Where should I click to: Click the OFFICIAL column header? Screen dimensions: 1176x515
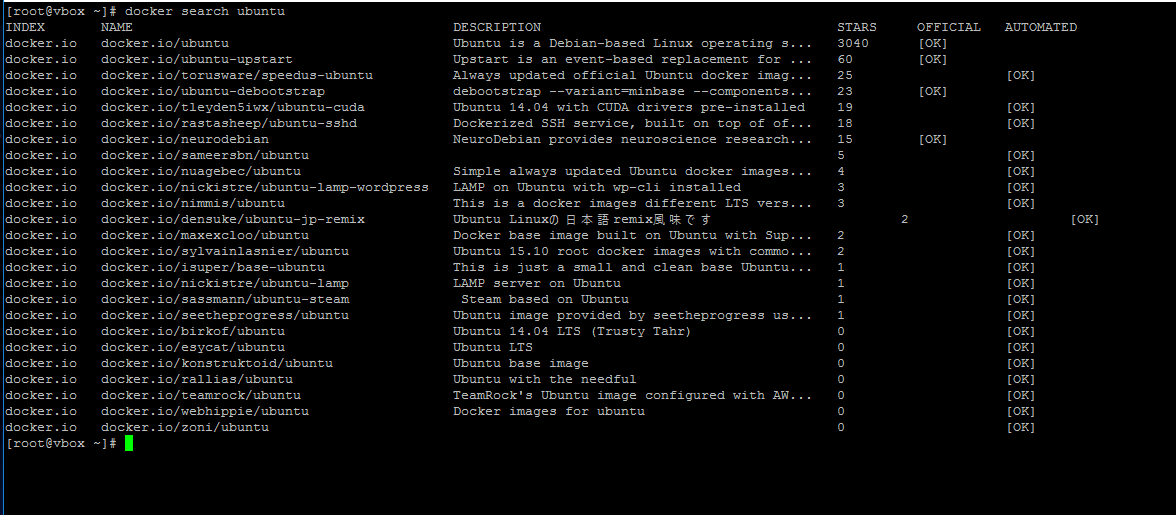(949, 27)
